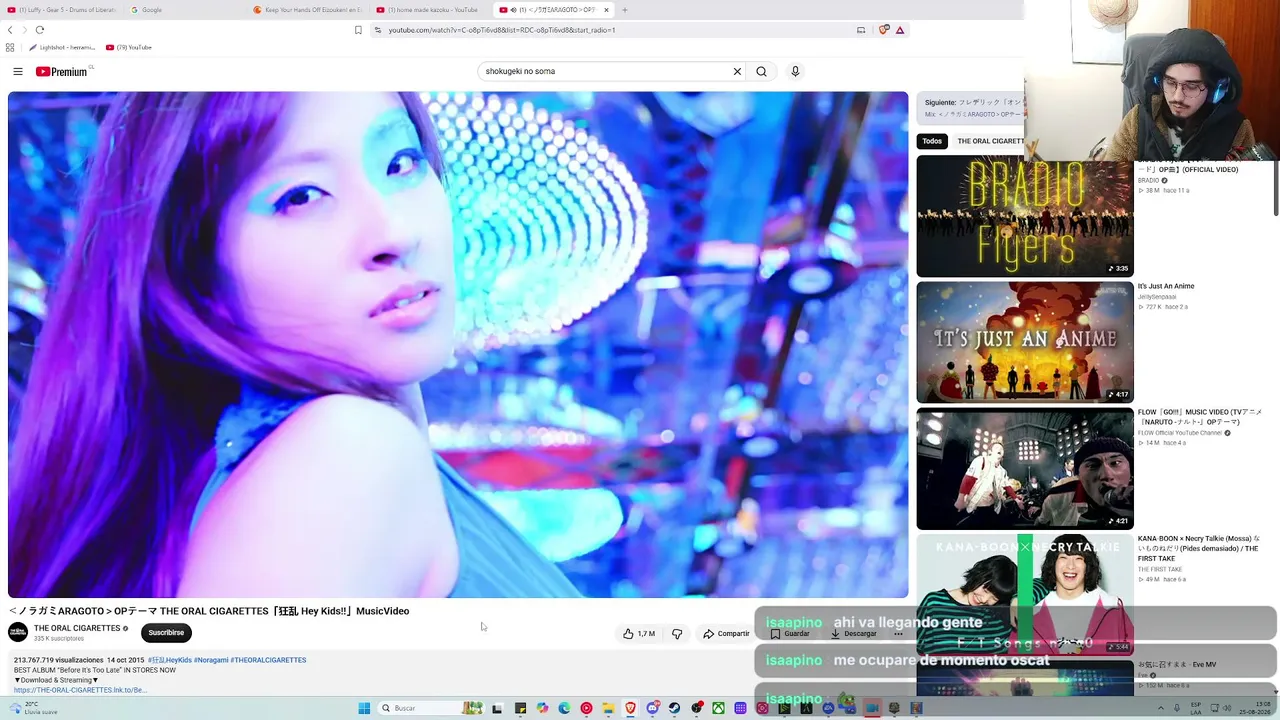Open FLOW GO!!! MUSIC VIDEO title
This screenshot has height=720, width=1280.
(1199, 417)
